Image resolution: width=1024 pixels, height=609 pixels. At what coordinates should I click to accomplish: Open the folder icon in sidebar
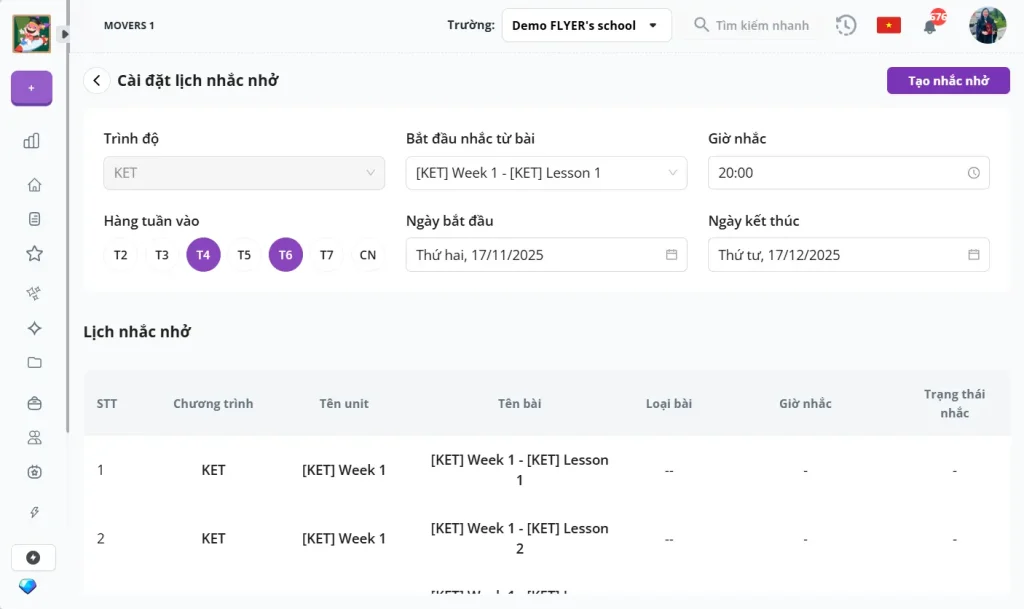click(34, 362)
